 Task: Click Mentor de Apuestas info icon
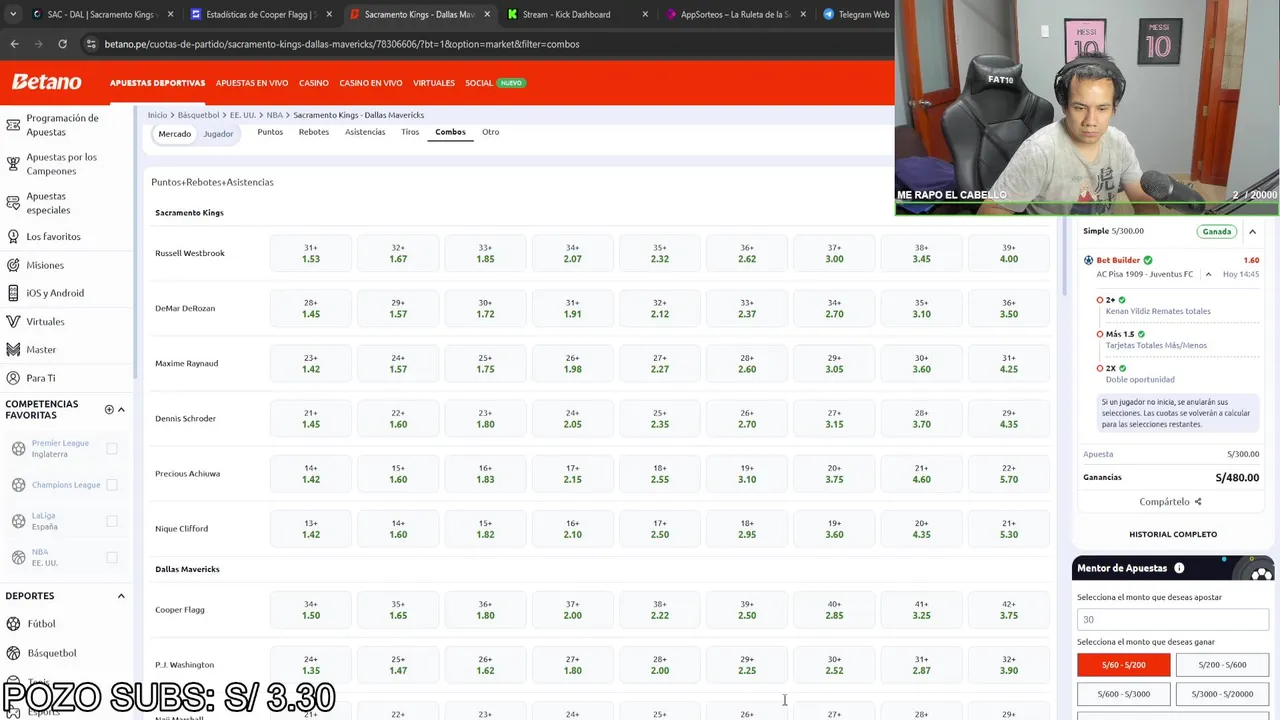coord(1179,568)
